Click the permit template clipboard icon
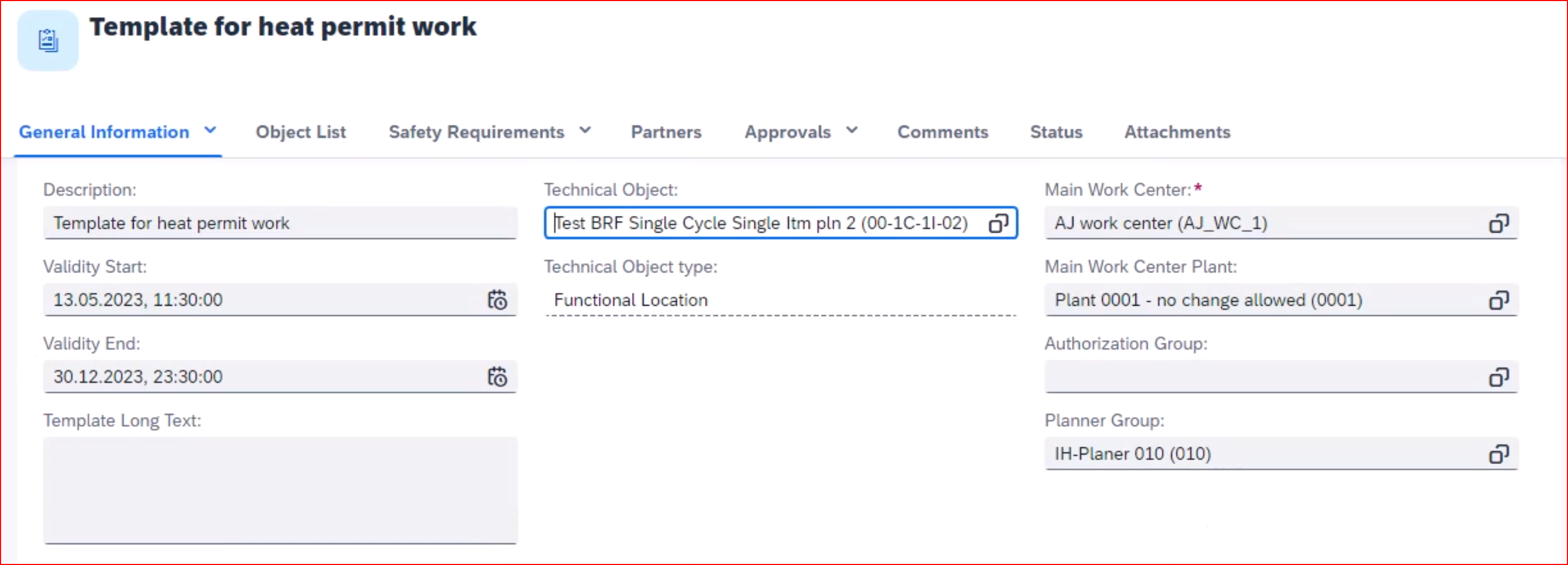Screen dimensions: 1568x565 tap(48, 41)
